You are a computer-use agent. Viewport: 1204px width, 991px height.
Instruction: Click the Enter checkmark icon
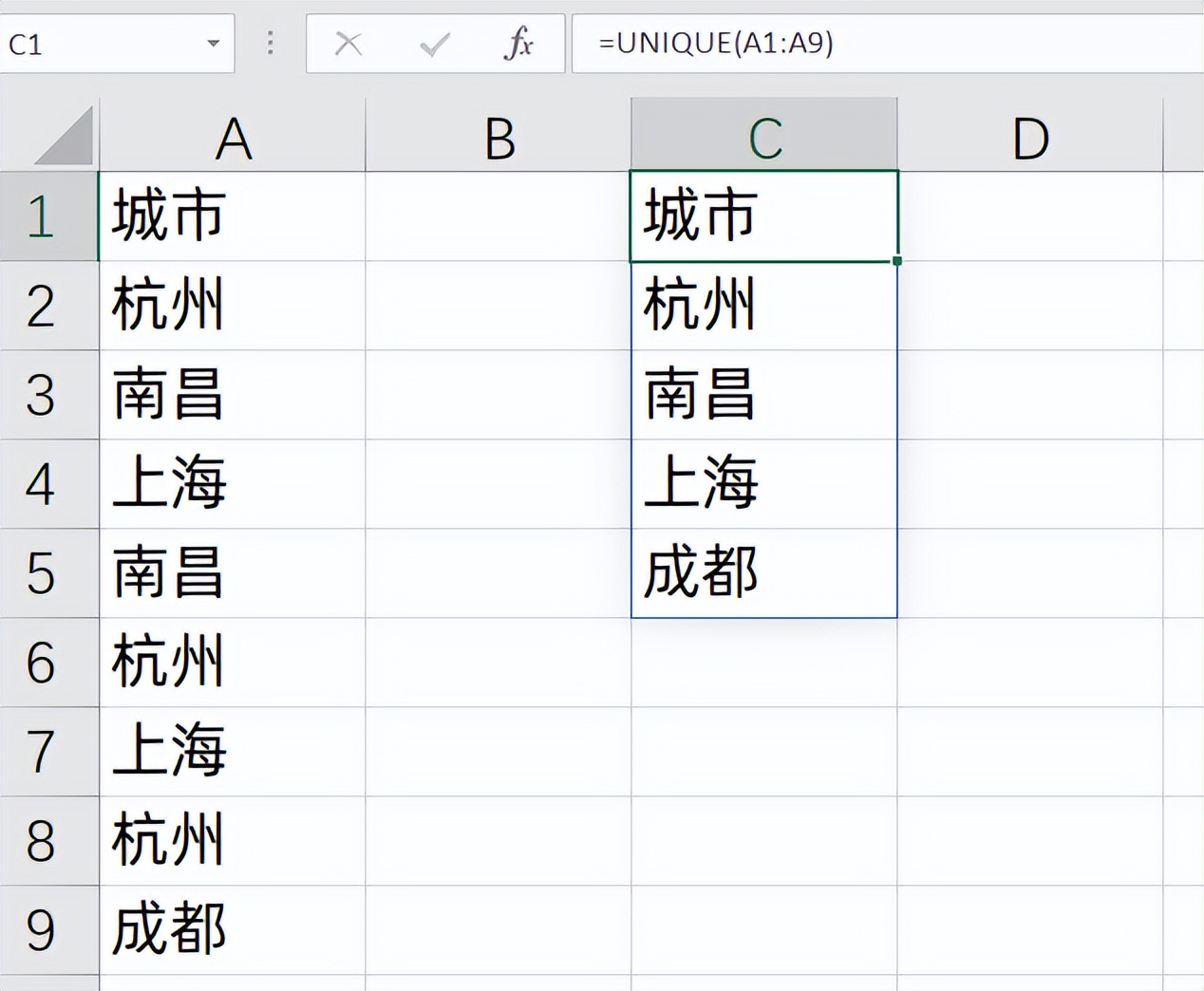pos(434,43)
